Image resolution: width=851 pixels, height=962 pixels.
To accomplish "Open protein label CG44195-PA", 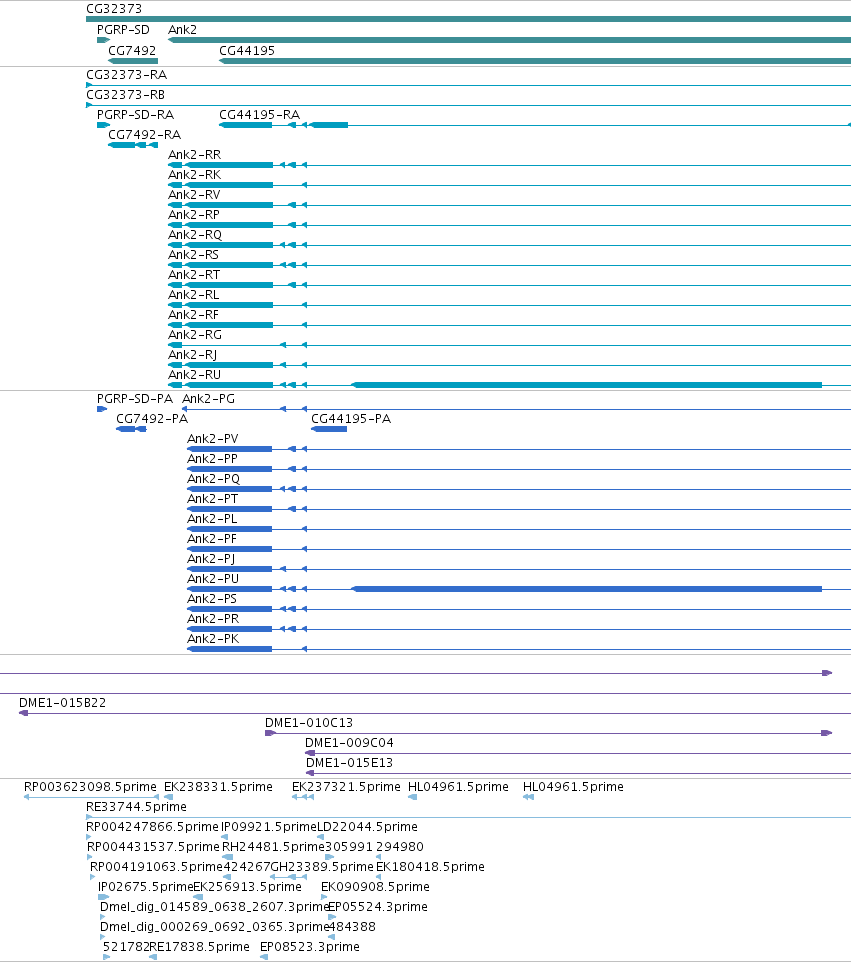I will tap(351, 418).
